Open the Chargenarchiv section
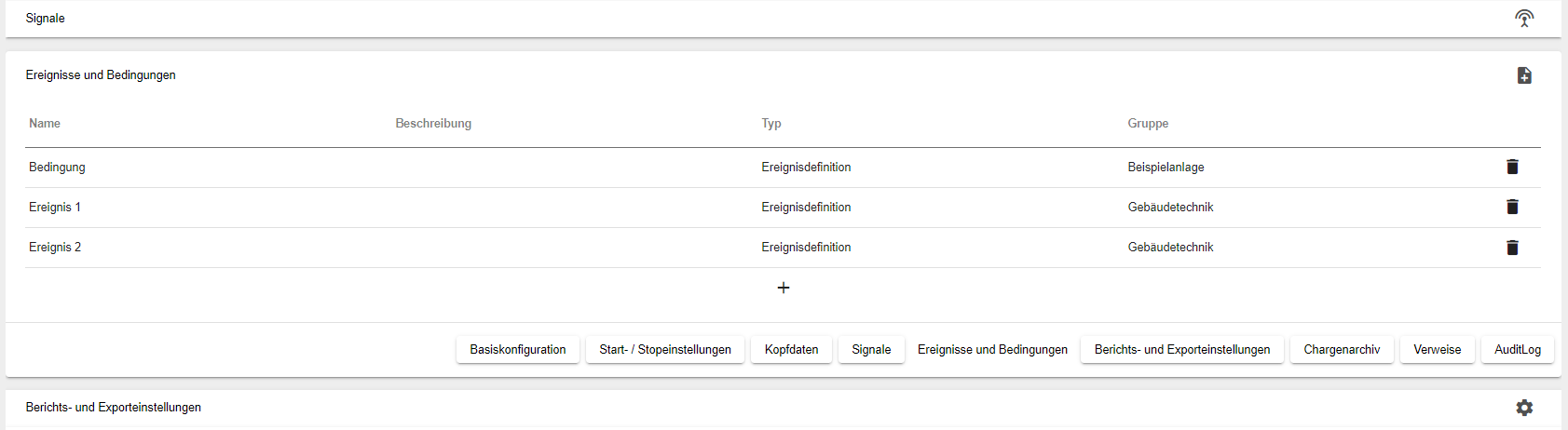The image size is (1568, 430). click(1342, 350)
